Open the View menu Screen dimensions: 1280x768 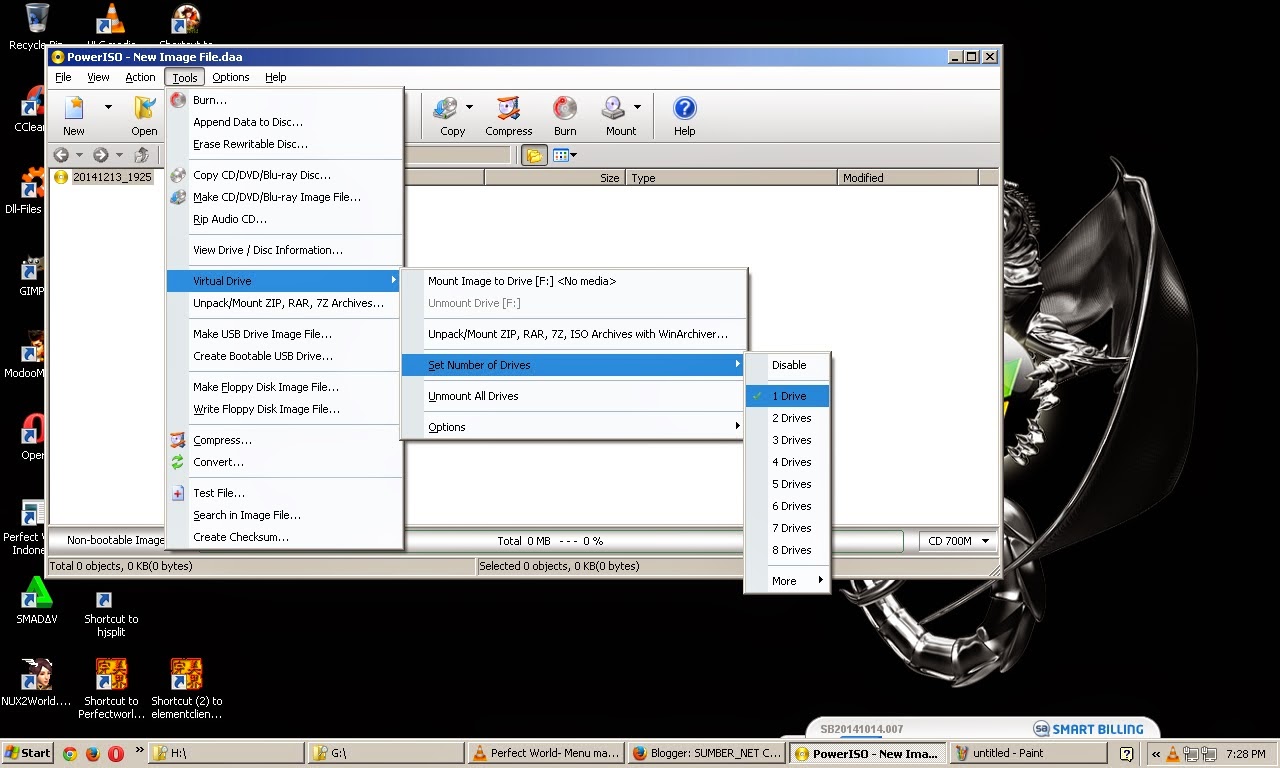pos(98,77)
